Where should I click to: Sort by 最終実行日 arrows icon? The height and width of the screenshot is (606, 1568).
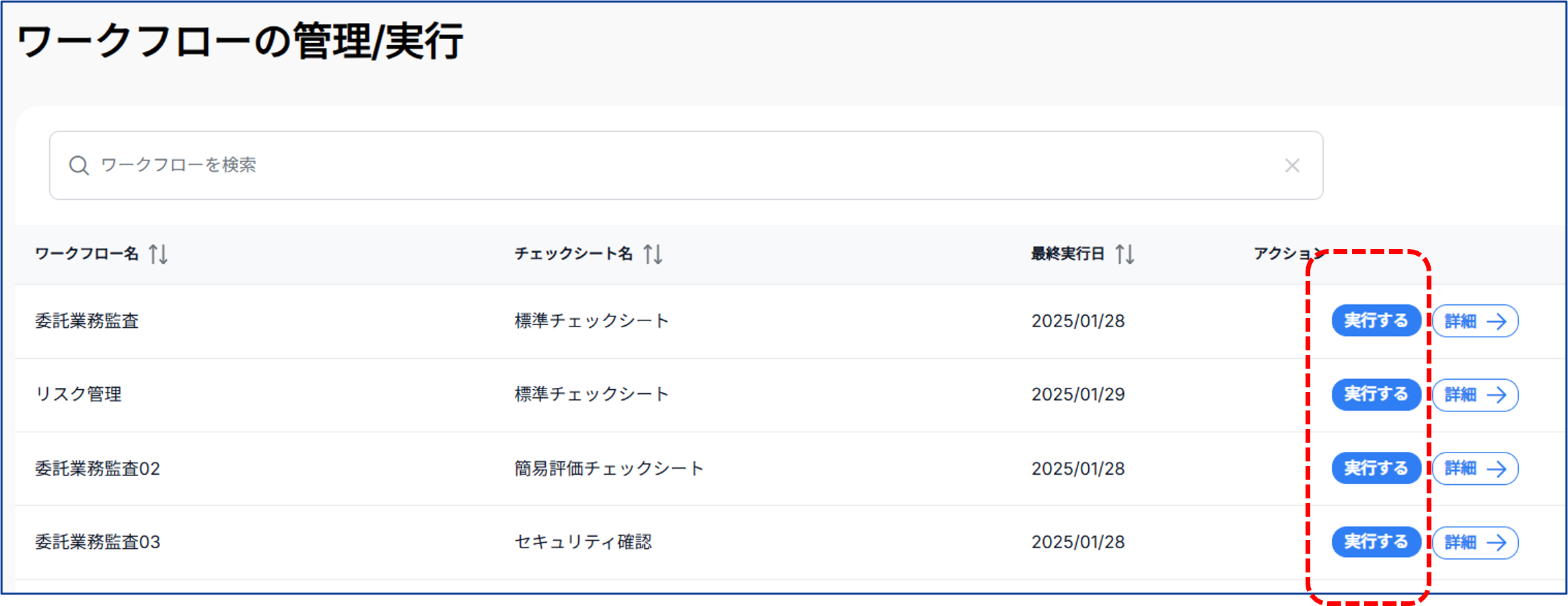click(1125, 255)
